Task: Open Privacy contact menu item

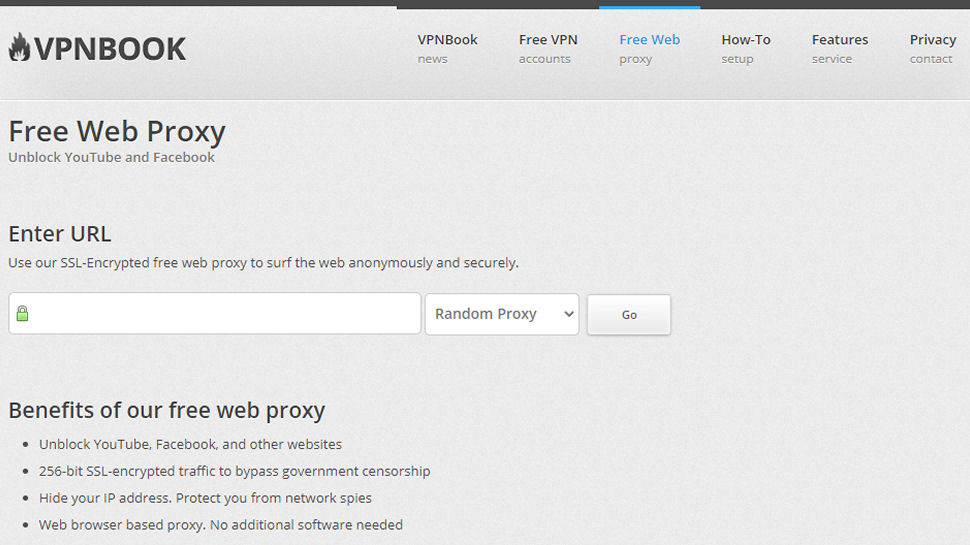Action: click(933, 49)
